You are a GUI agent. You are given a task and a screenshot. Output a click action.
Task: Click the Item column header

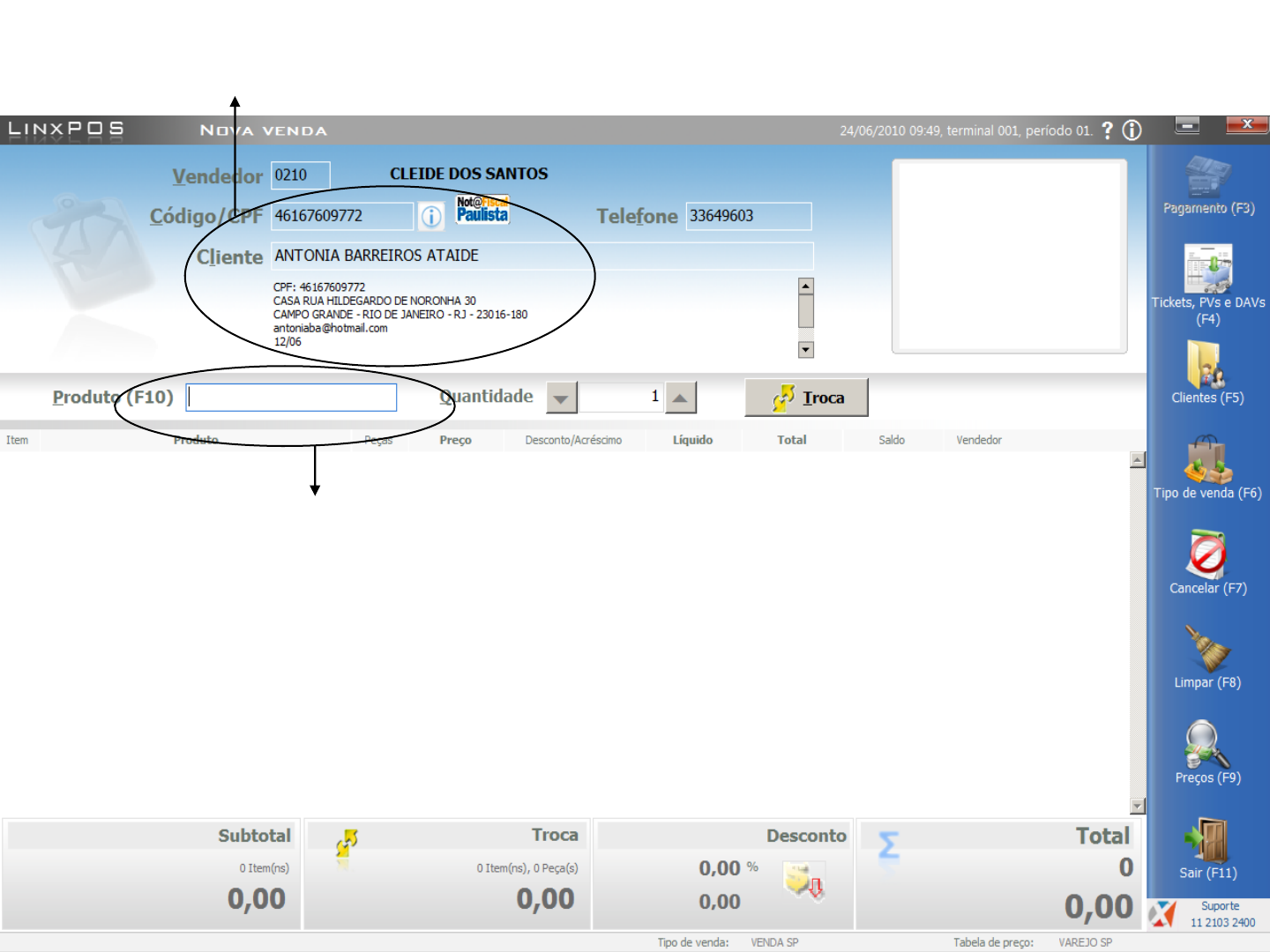(18, 440)
